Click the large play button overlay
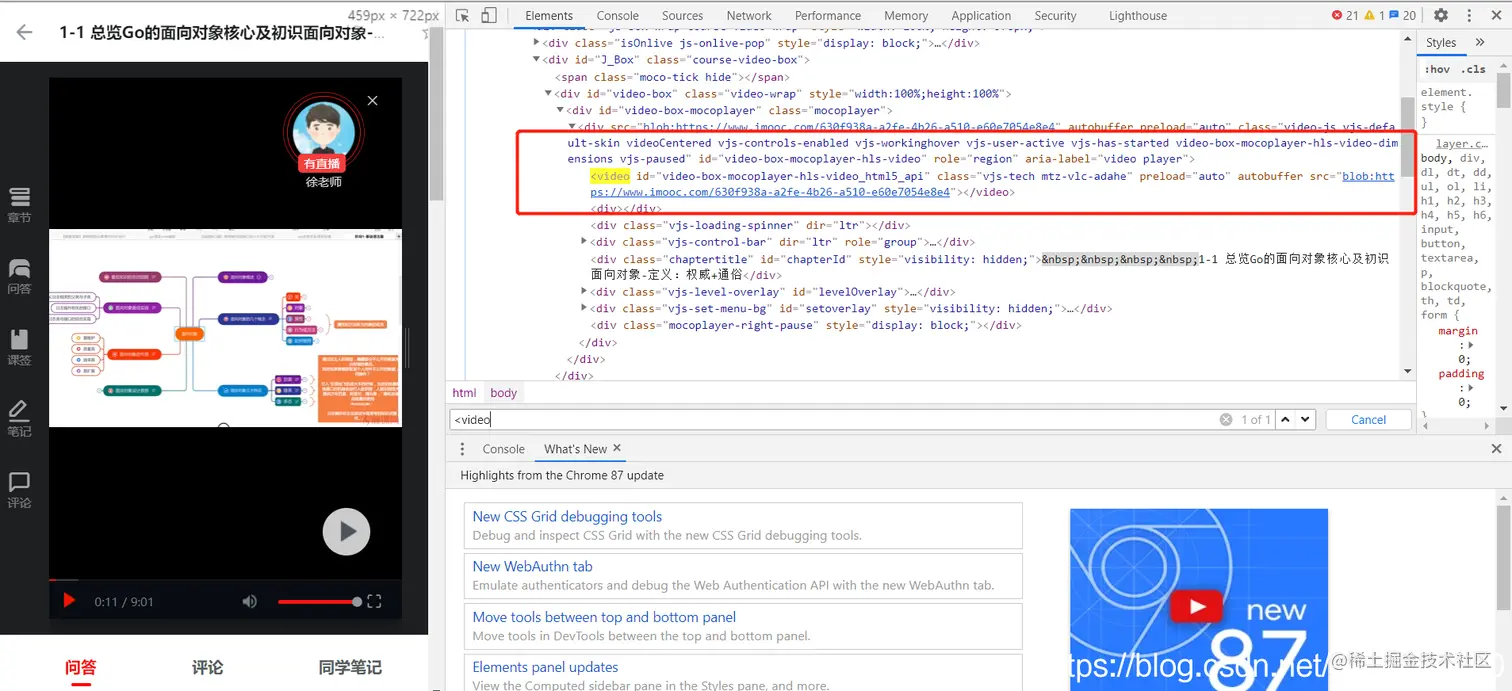Image resolution: width=1512 pixels, height=691 pixels. click(x=346, y=531)
